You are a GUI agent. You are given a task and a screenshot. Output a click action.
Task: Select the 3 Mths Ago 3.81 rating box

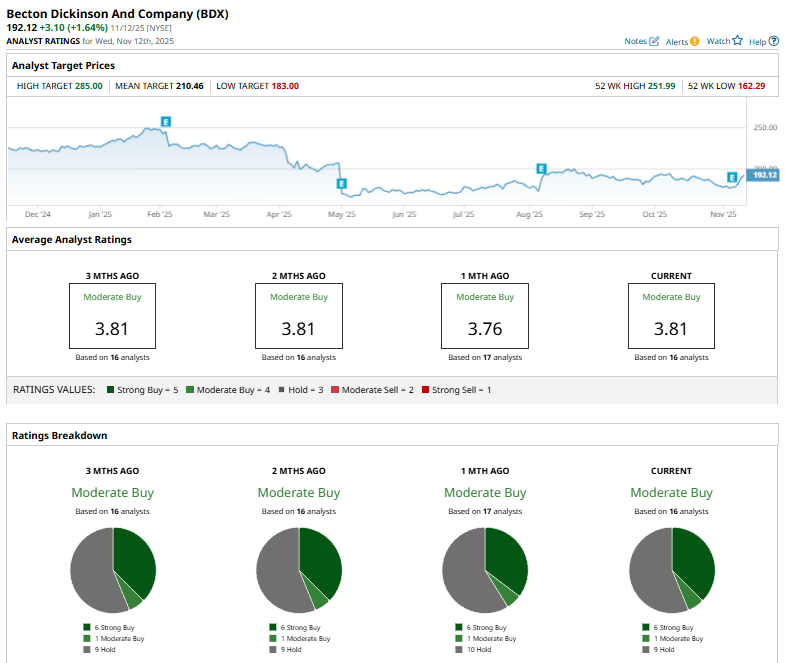click(113, 315)
